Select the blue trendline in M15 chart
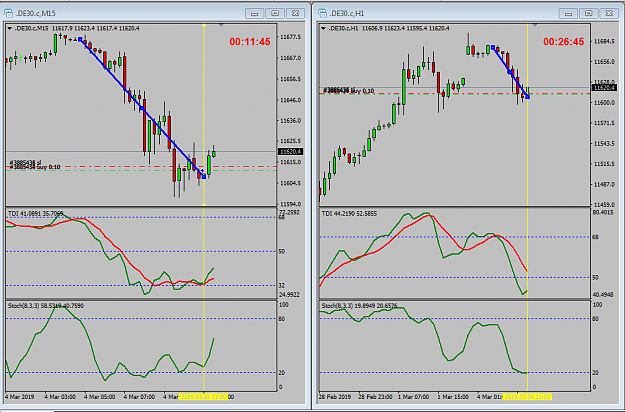Screen dimensions: 625x412 pyautogui.click(x=142, y=108)
